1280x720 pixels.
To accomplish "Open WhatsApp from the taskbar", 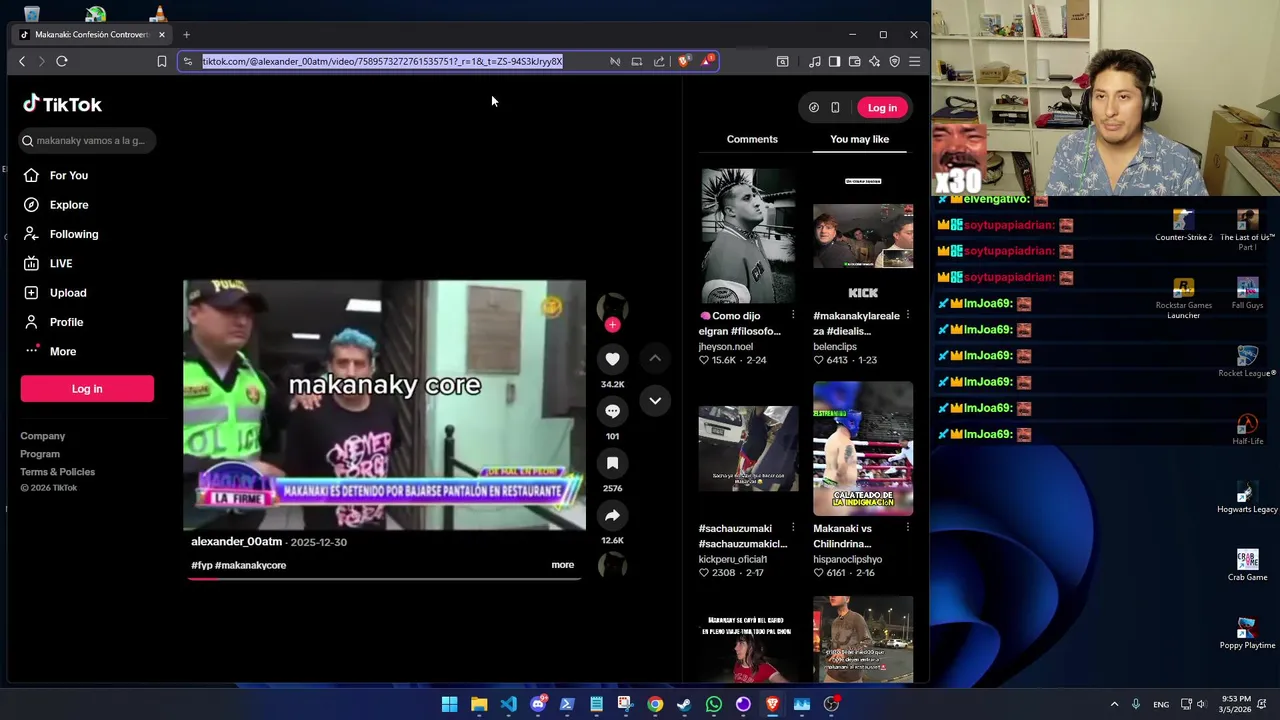I will 713,704.
